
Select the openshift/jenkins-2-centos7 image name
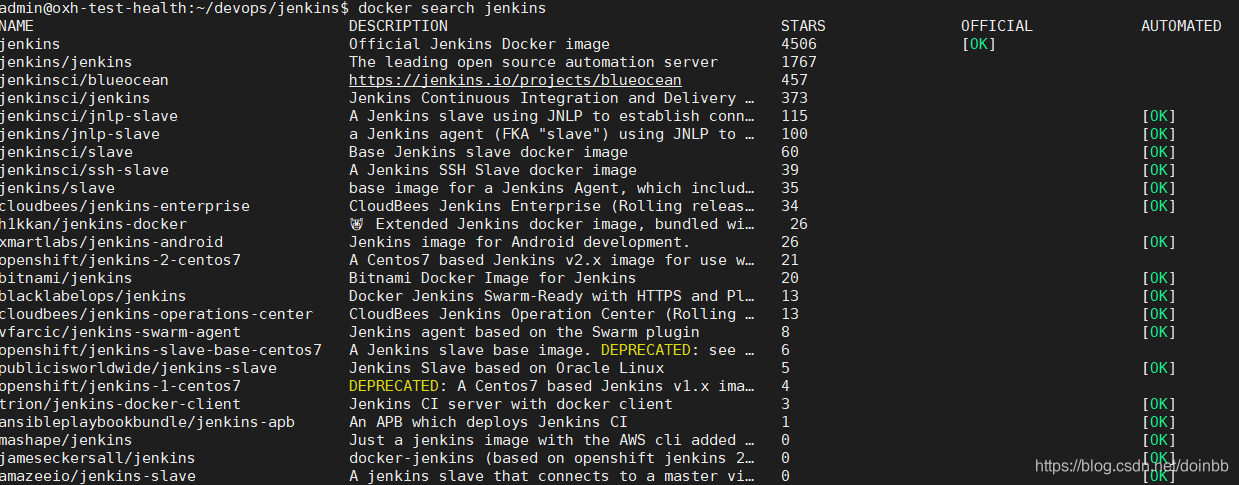pyautogui.click(x=120, y=260)
